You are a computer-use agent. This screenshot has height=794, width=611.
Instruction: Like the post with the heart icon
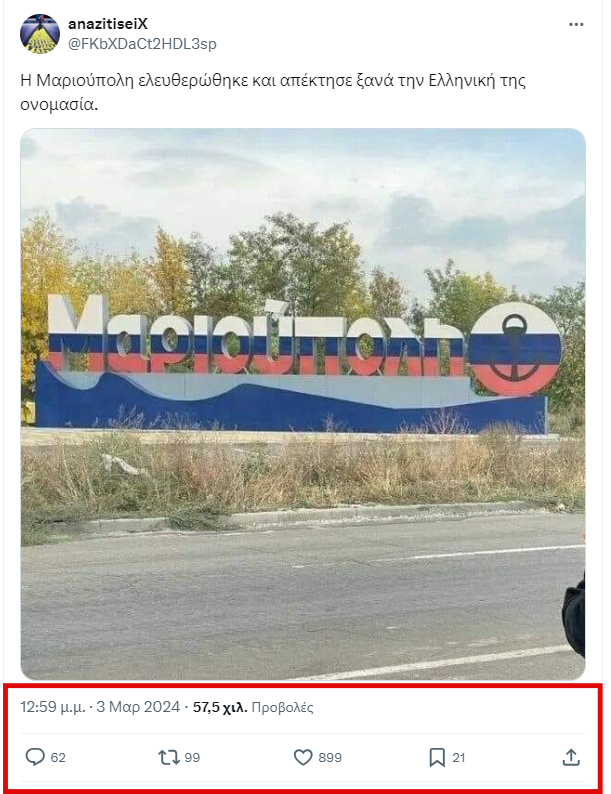(303, 758)
